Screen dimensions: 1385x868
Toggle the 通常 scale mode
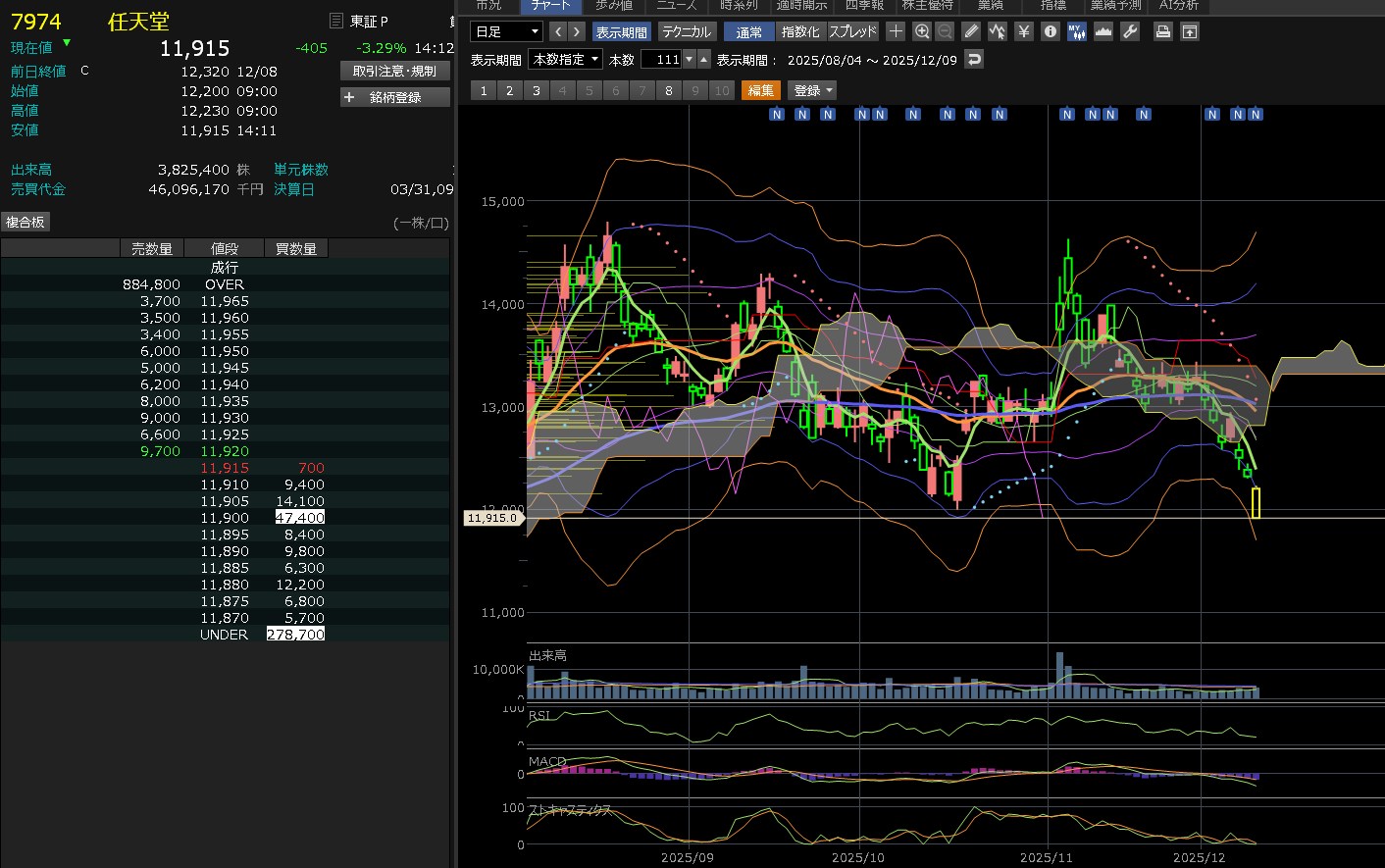click(x=749, y=31)
